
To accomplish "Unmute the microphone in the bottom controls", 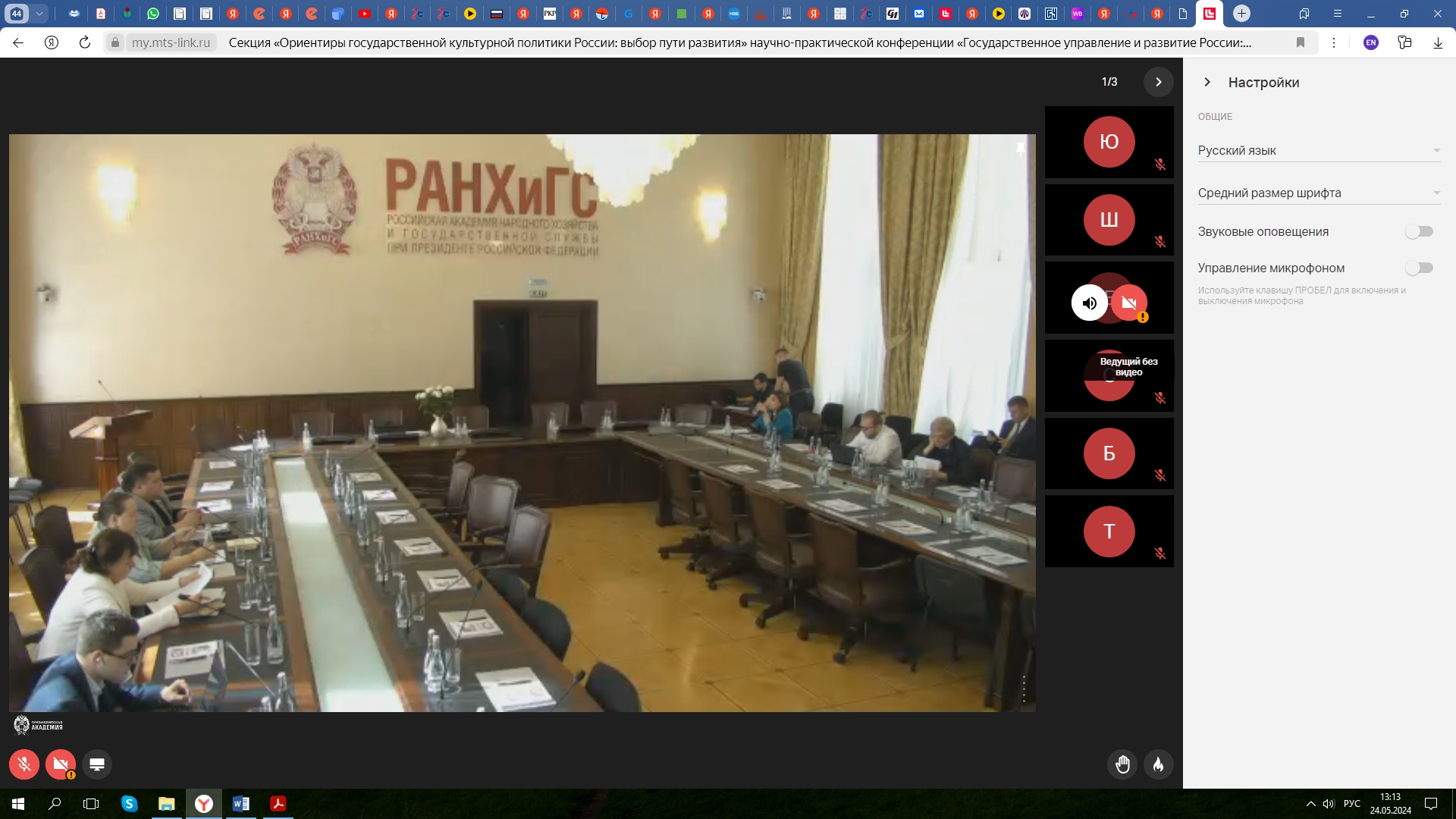I will click(x=24, y=764).
